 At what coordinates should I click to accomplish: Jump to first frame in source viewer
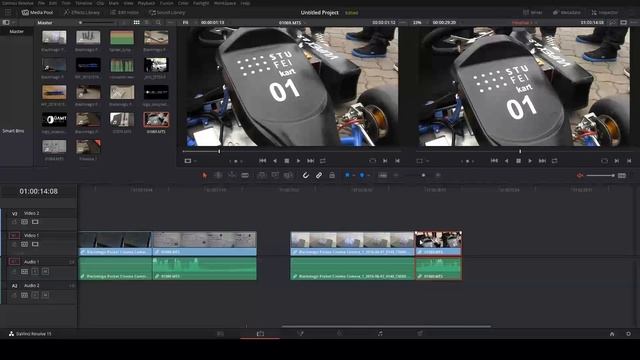pyautogui.click(x=262, y=161)
